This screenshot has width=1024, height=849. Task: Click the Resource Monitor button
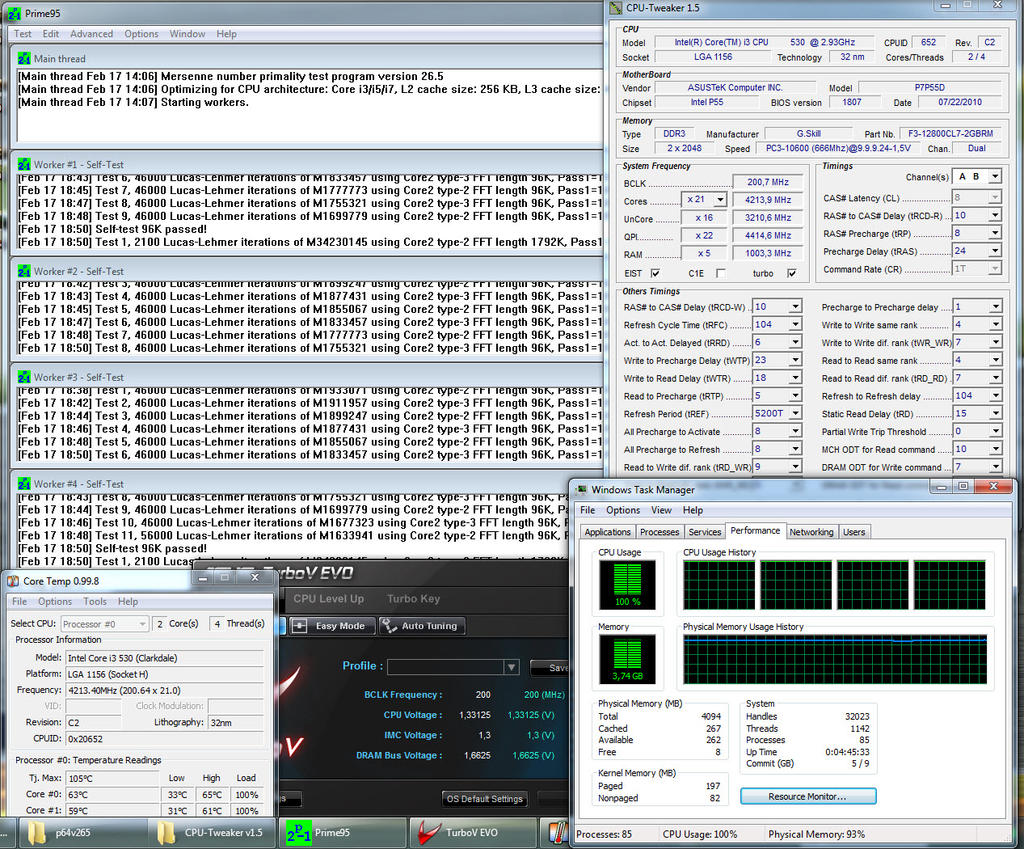pyautogui.click(x=807, y=796)
